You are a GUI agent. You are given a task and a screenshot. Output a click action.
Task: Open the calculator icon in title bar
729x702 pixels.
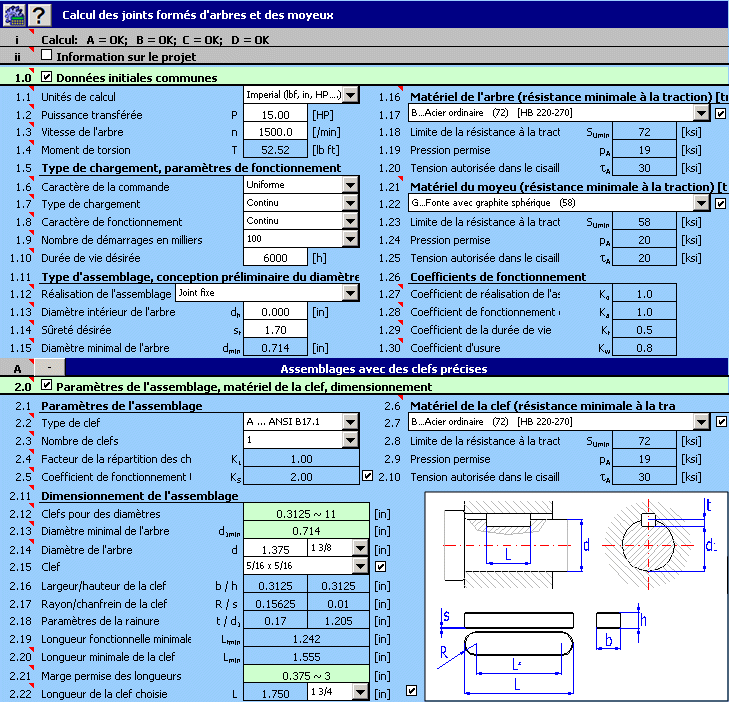point(14,15)
